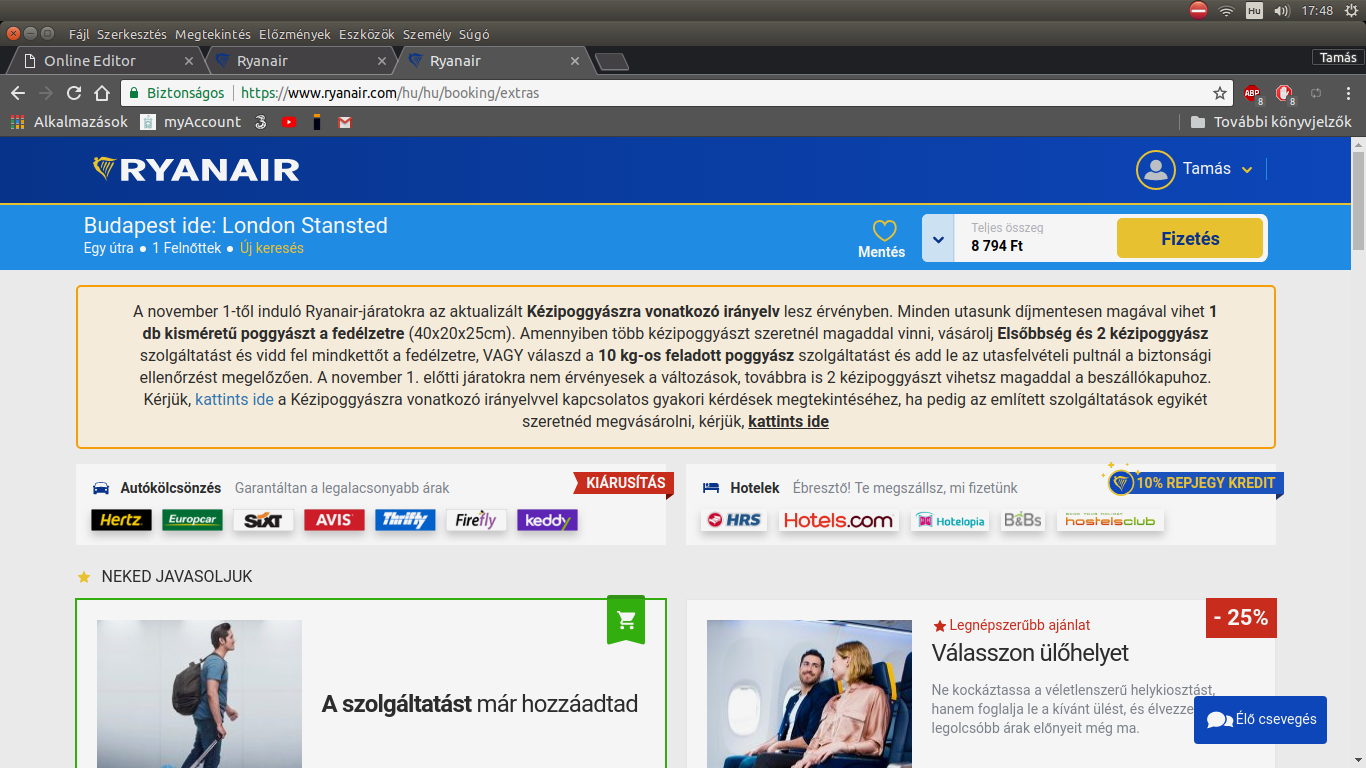The height and width of the screenshot is (768, 1366).
Task: Click the Hu keyboard layout indicator
Action: click(1254, 10)
